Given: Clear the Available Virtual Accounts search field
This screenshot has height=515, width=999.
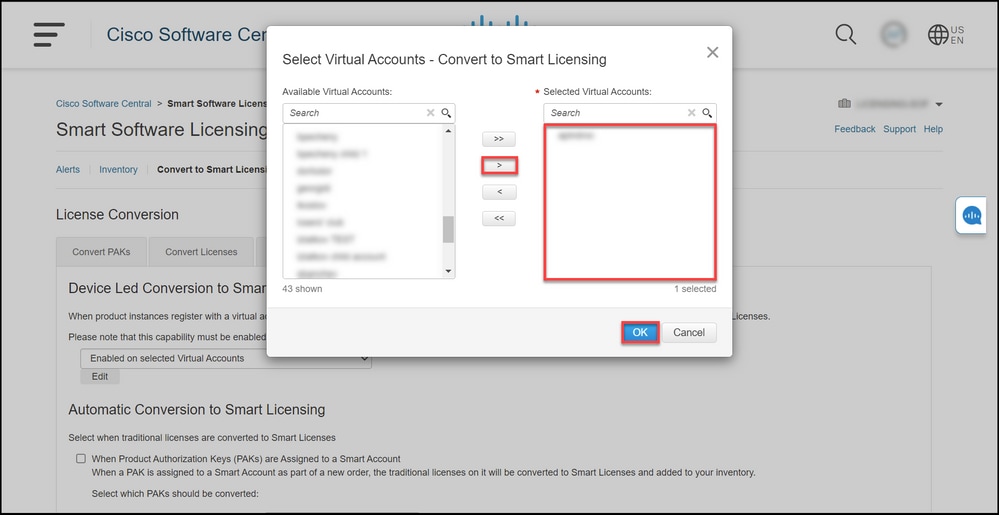Looking at the screenshot, I should 430,113.
